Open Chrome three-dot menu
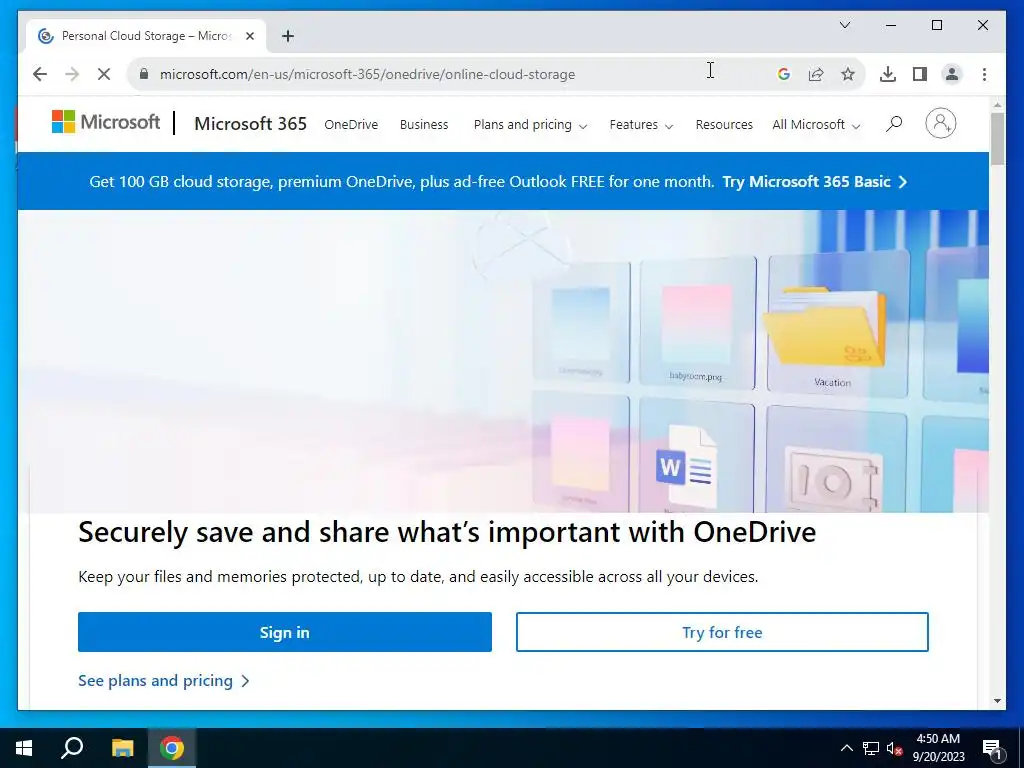The image size is (1024, 768). click(x=984, y=74)
